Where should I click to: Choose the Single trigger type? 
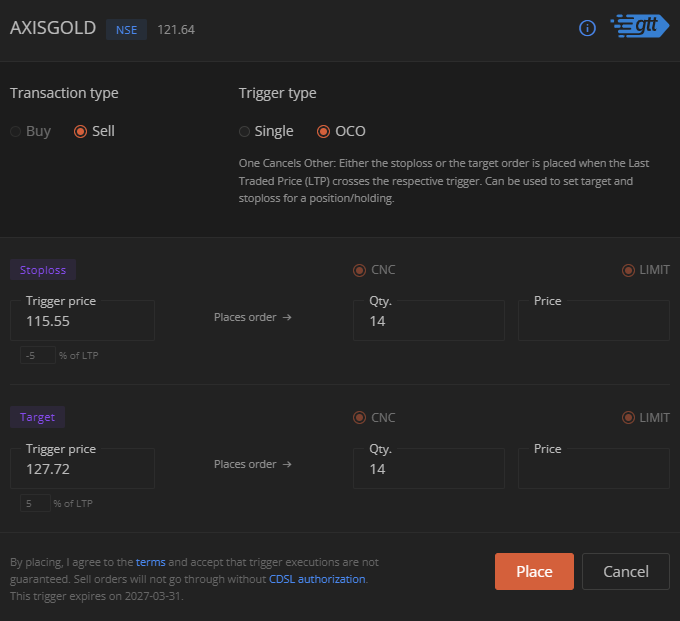click(x=245, y=131)
